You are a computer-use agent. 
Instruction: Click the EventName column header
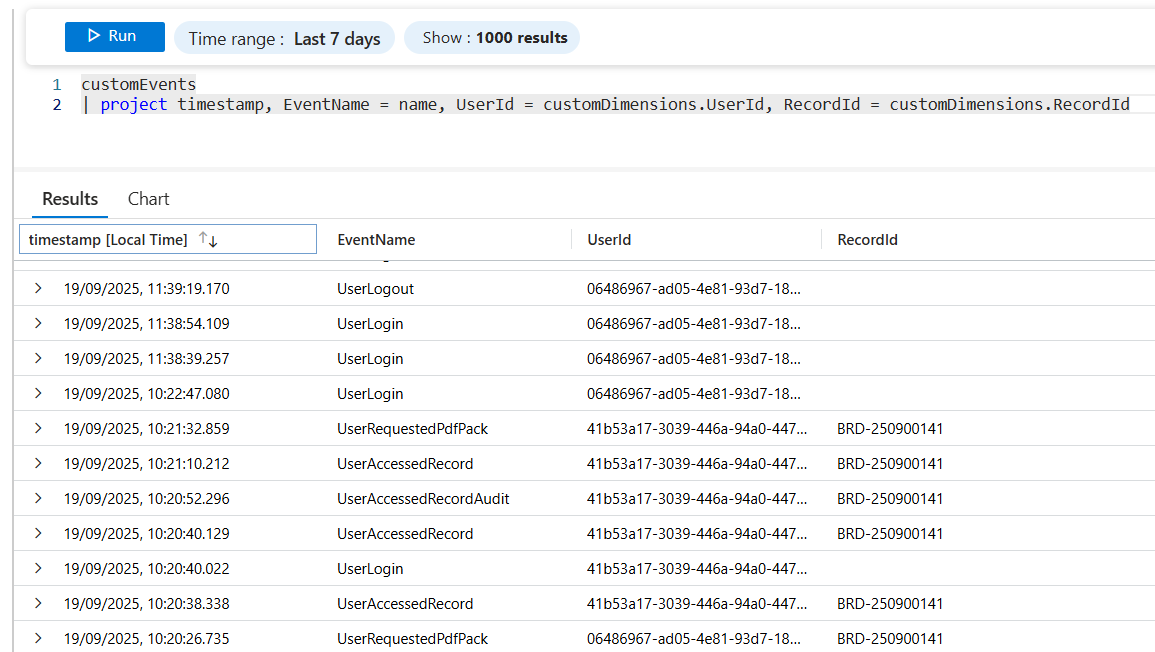click(x=376, y=240)
